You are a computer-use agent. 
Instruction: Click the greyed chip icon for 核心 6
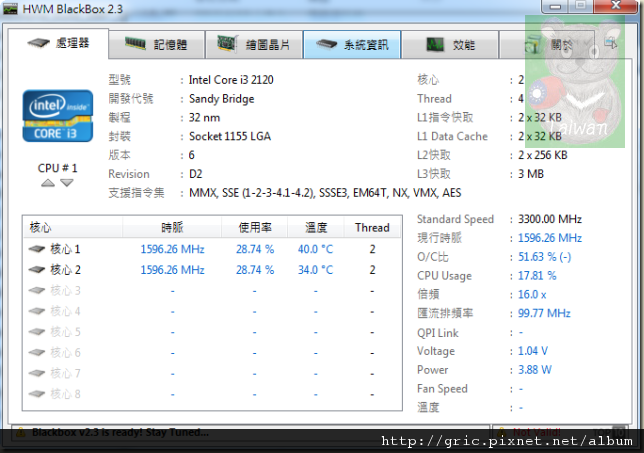point(37,352)
